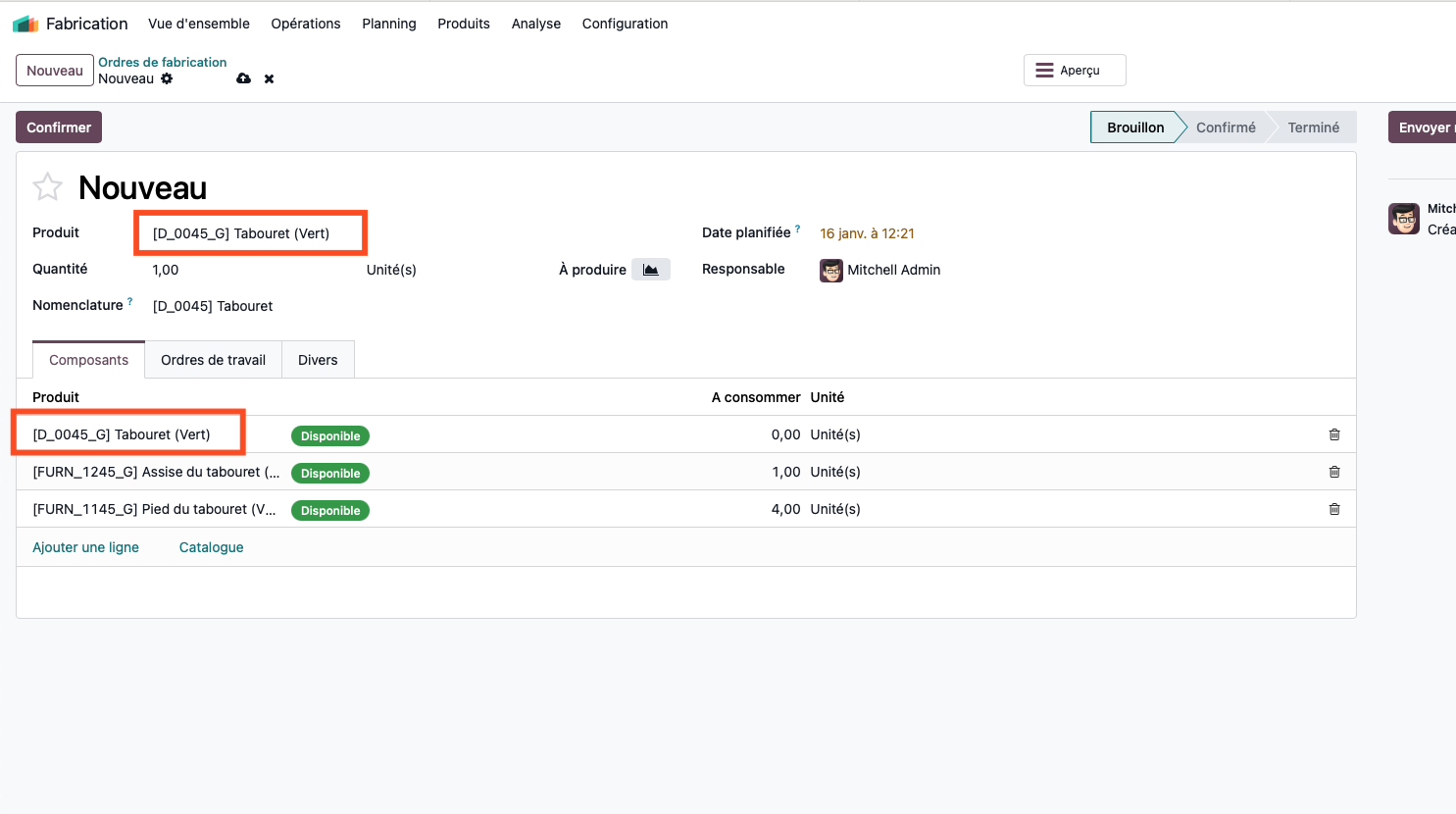Screen dimensions: 1456x814
Task: Open the Date planifiée picker
Action: (x=867, y=233)
